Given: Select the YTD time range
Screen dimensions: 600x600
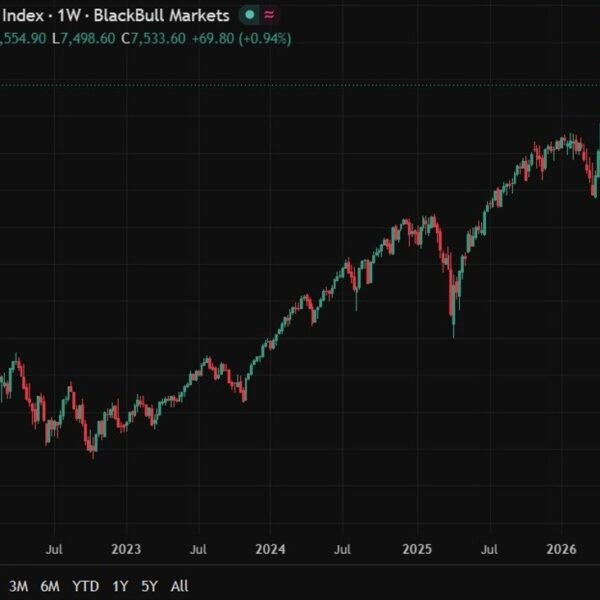Looking at the screenshot, I should point(85,586).
